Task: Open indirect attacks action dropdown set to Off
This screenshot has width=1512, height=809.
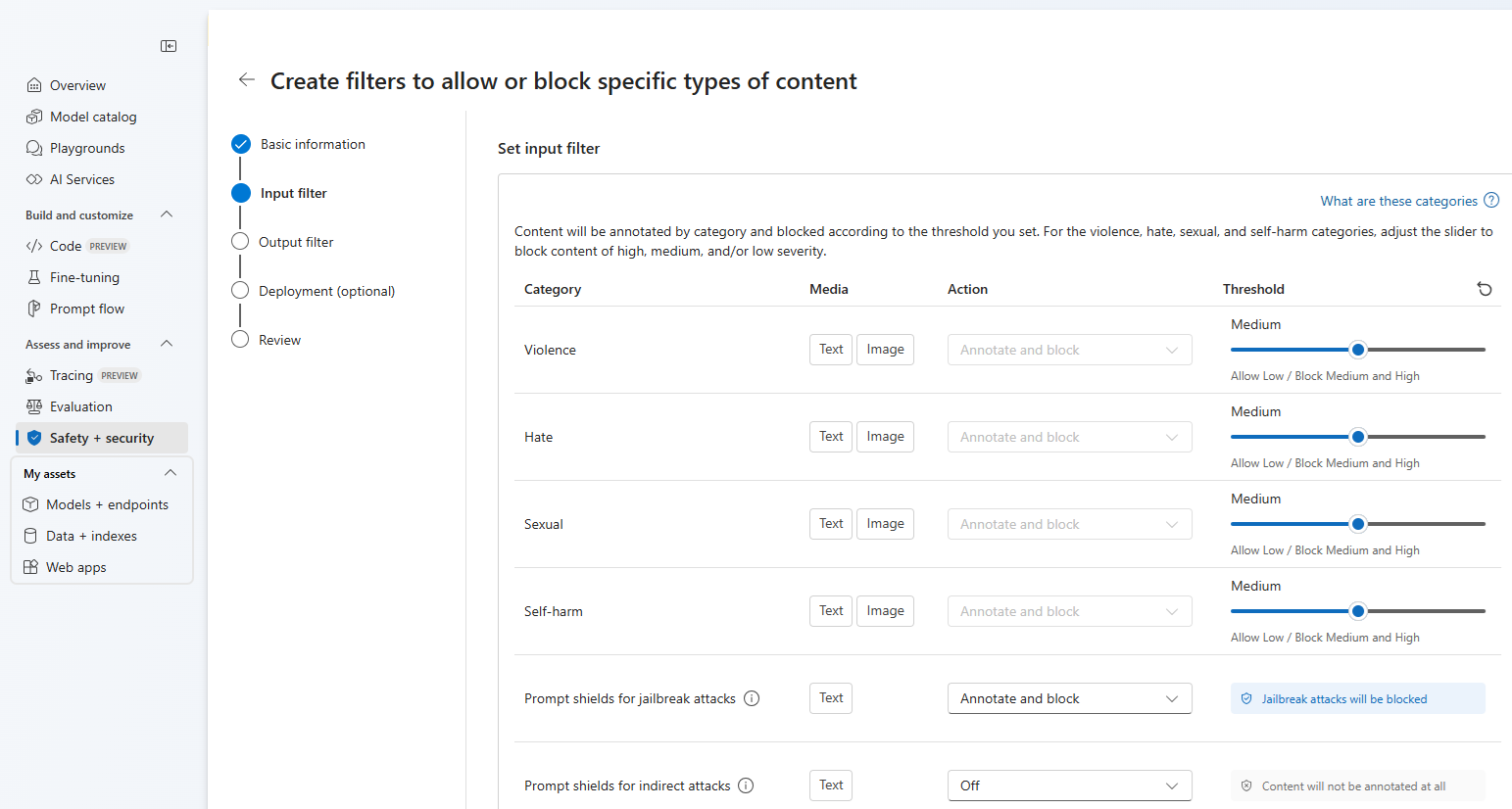Action: coord(1069,785)
